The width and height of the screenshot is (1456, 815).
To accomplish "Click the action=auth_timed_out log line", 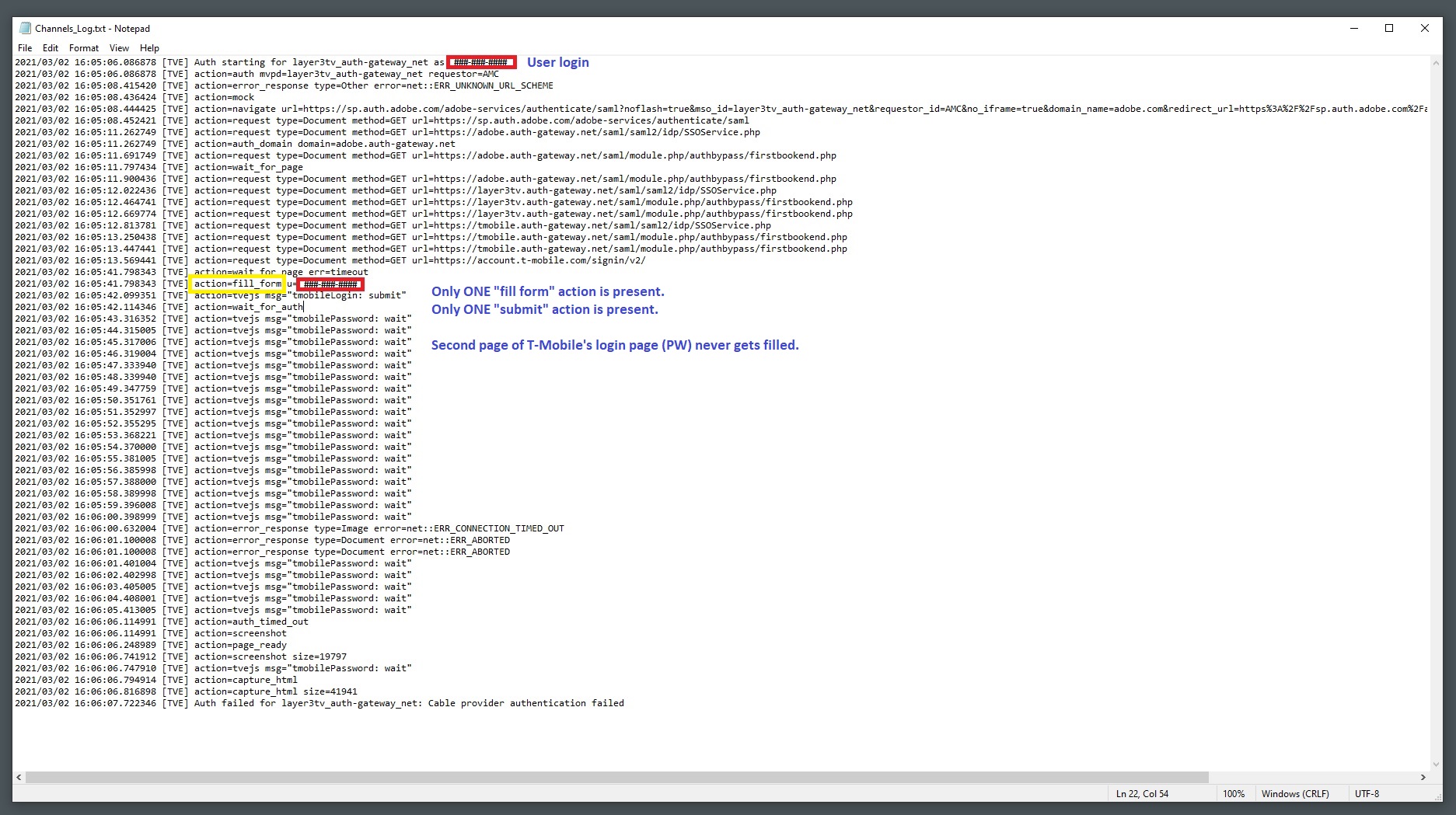I will 251,622.
